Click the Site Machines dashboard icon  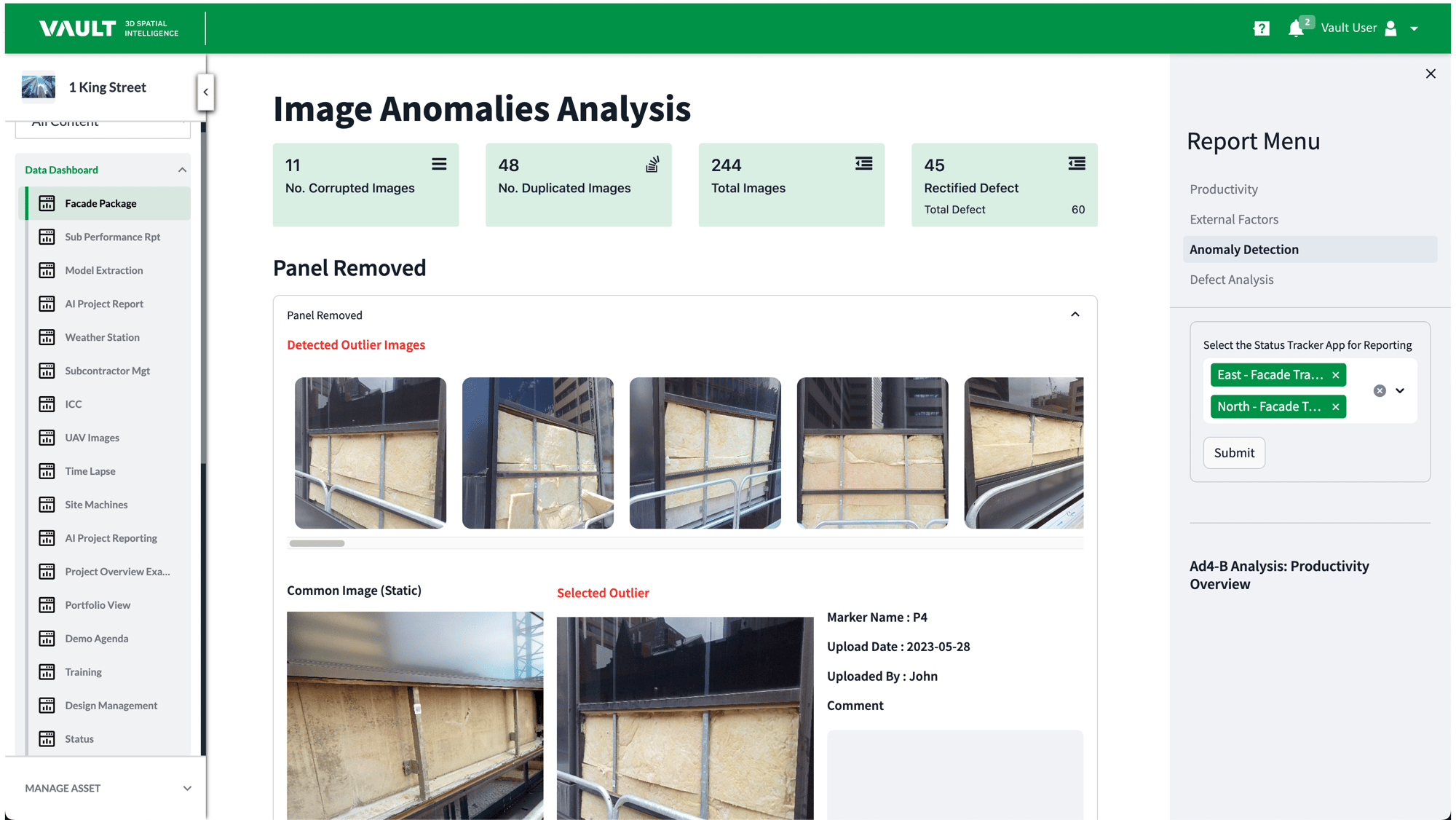47,505
